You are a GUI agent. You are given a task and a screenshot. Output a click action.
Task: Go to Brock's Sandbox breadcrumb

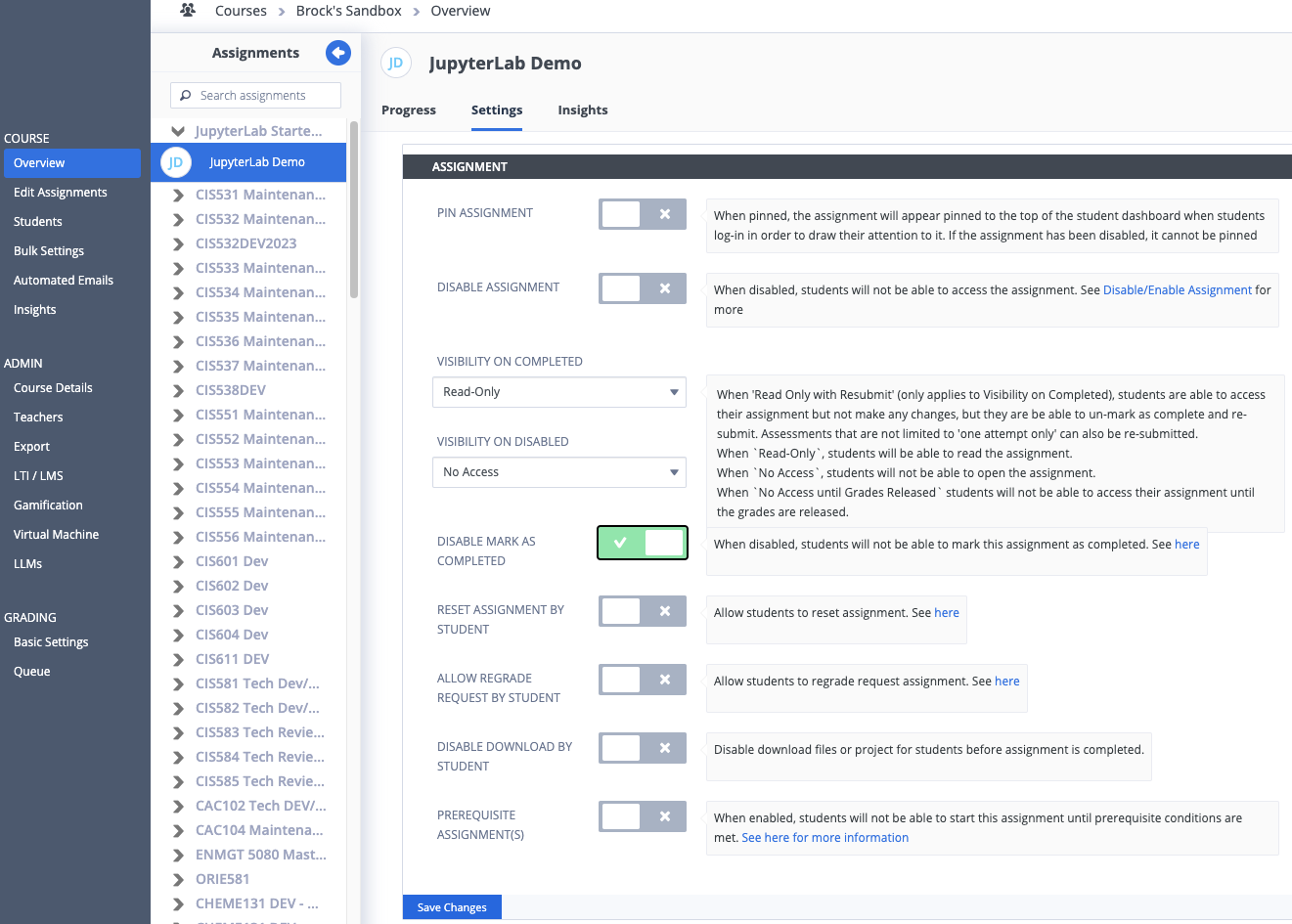[349, 11]
